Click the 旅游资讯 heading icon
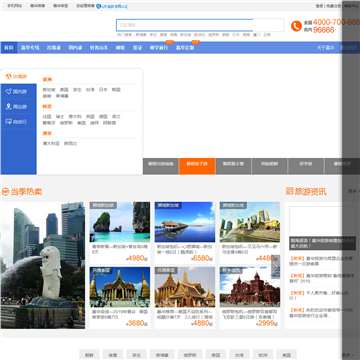The image size is (360, 360). [x=290, y=191]
